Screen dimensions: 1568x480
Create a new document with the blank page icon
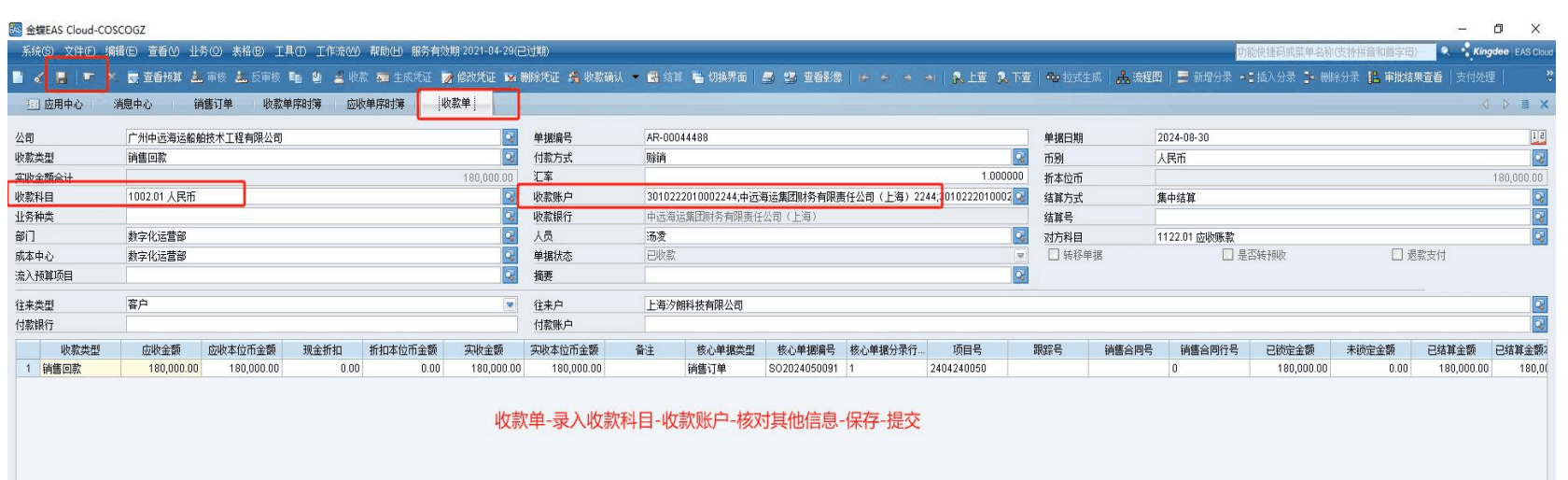(18, 78)
